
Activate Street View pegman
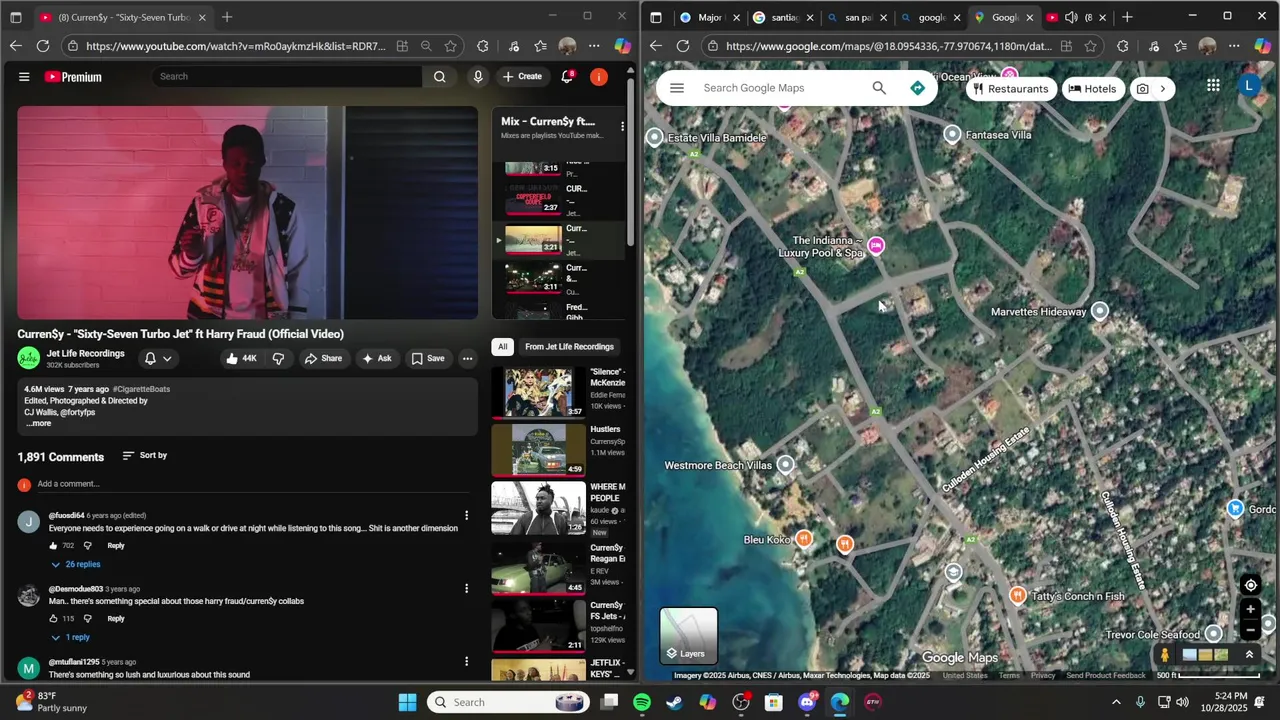click(1164, 655)
